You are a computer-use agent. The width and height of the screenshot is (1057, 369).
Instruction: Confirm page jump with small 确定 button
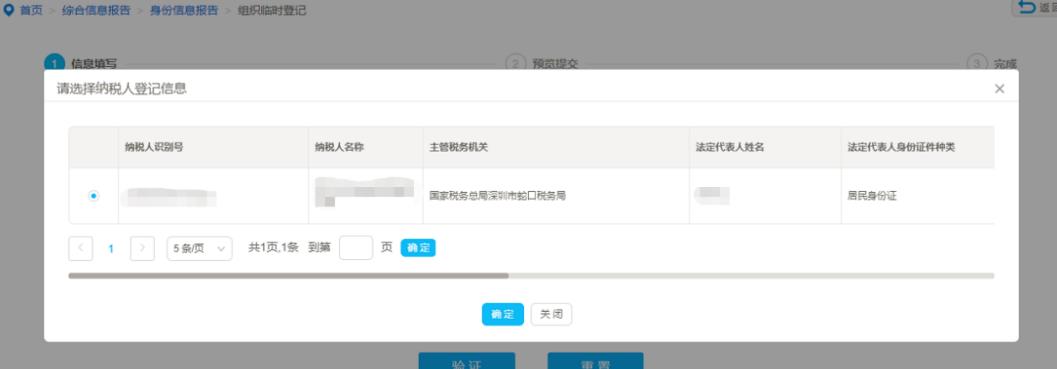pos(418,248)
